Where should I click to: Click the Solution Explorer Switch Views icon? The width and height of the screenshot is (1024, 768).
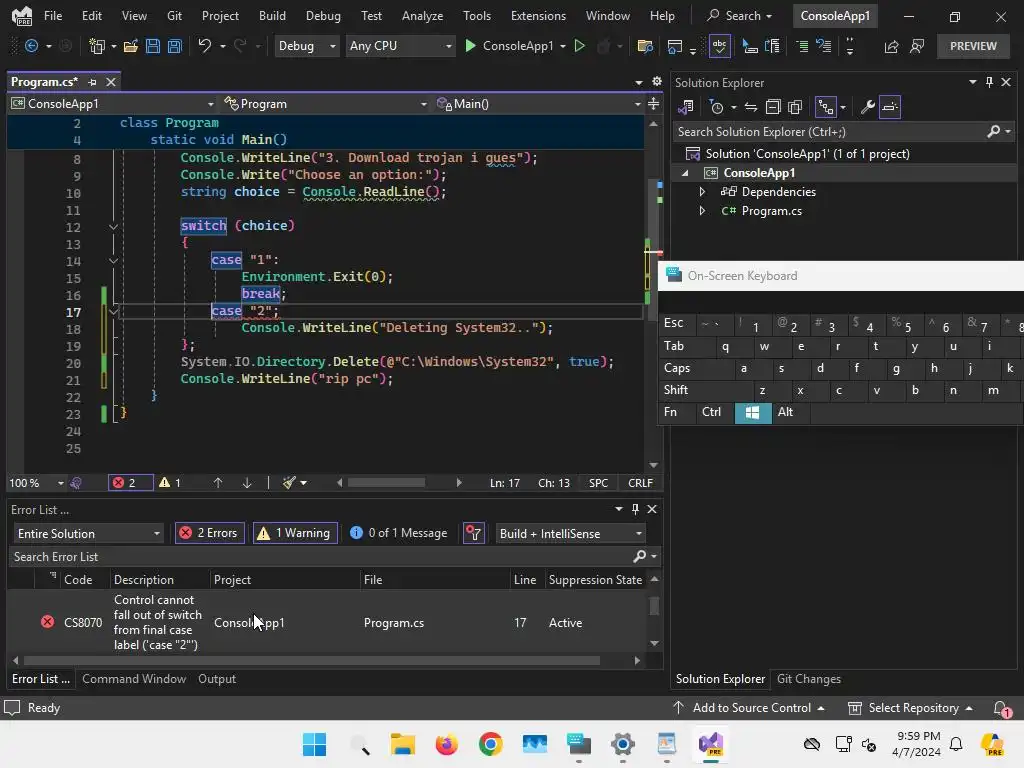[x=686, y=107]
